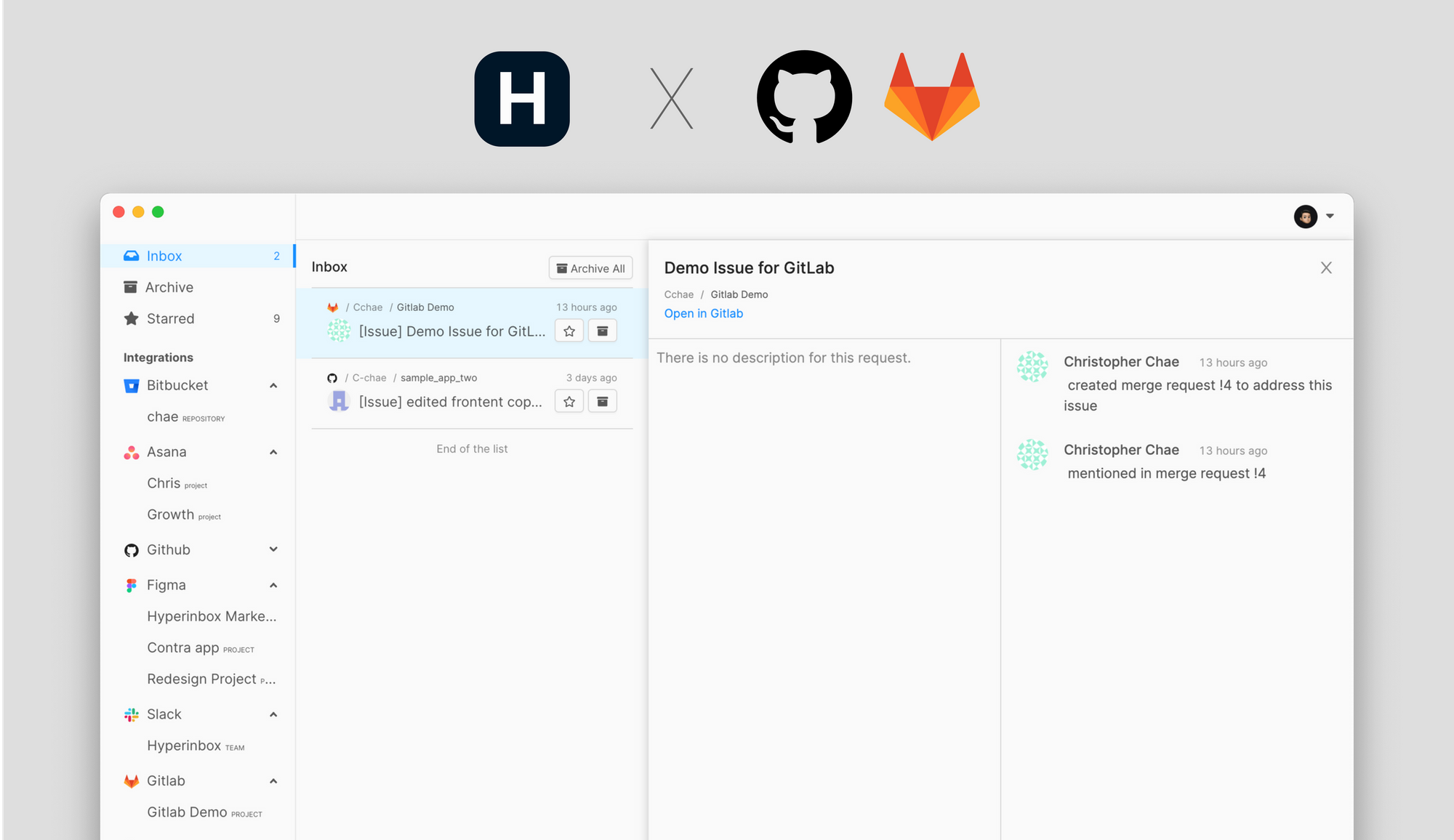Archive the edited frontent copy message
The height and width of the screenshot is (840, 1454).
[603, 401]
